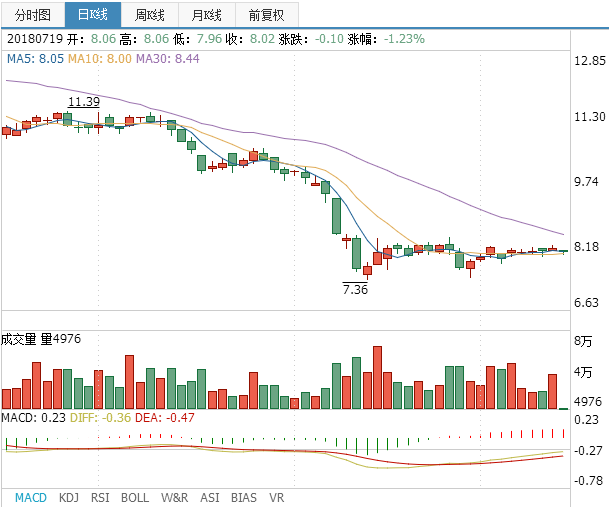Select the 日K线 tab
The width and height of the screenshot is (609, 507).
[x=93, y=15]
